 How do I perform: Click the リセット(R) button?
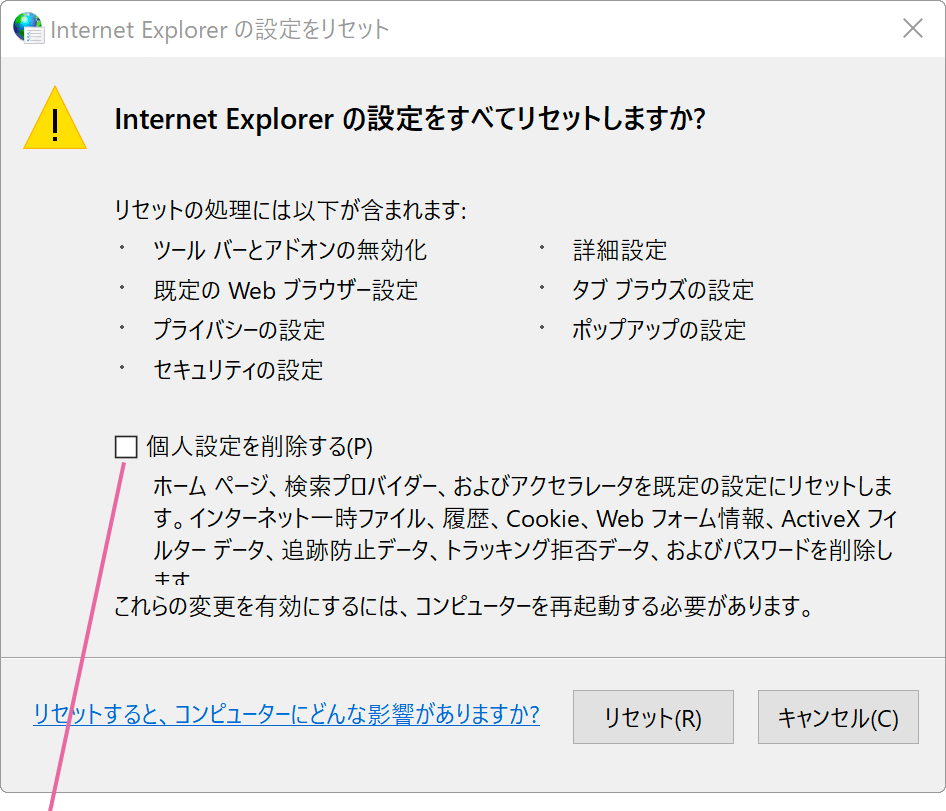coord(653,717)
